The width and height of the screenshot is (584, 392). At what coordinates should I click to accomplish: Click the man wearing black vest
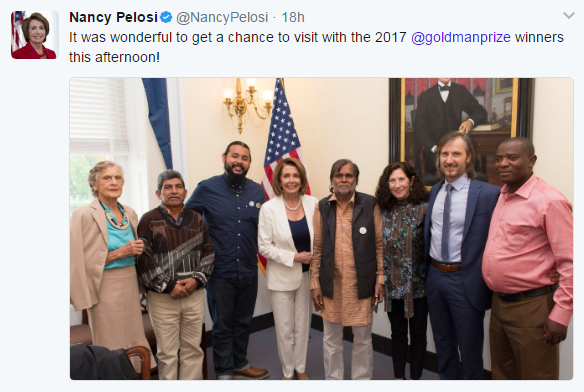pyautogui.click(x=347, y=268)
